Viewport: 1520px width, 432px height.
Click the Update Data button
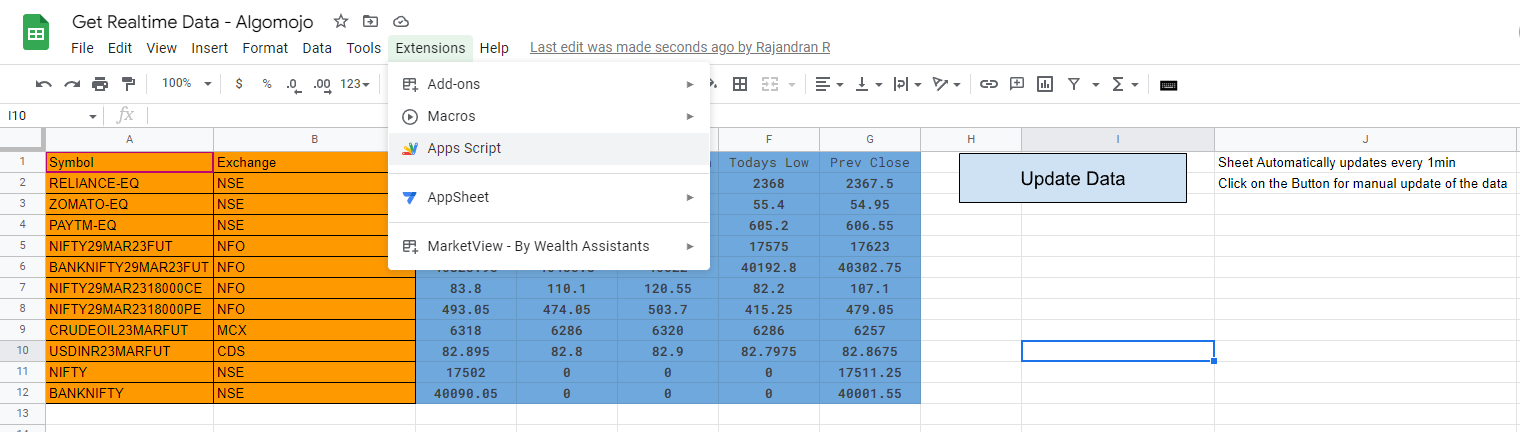[x=1073, y=178]
